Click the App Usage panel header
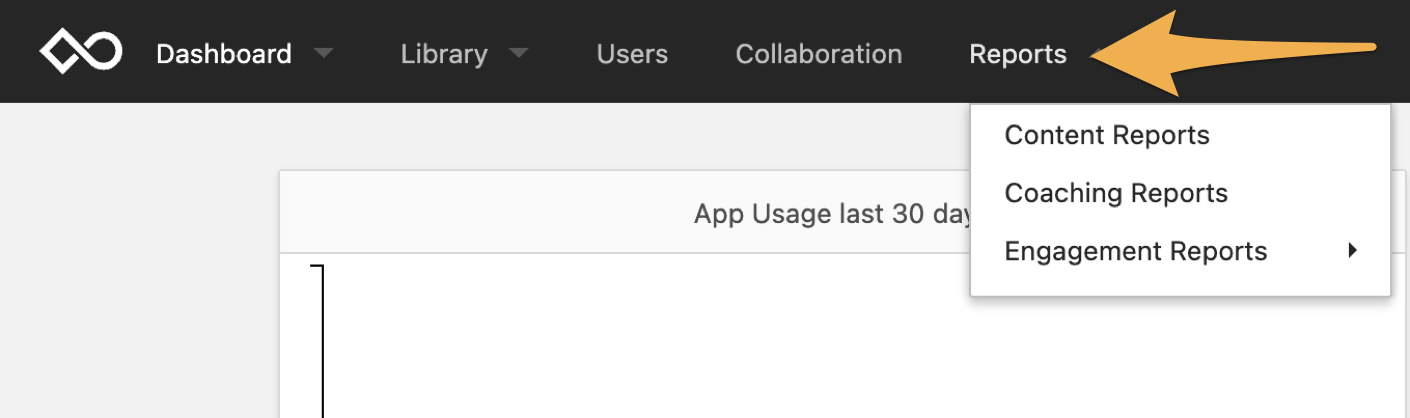 (x=625, y=212)
